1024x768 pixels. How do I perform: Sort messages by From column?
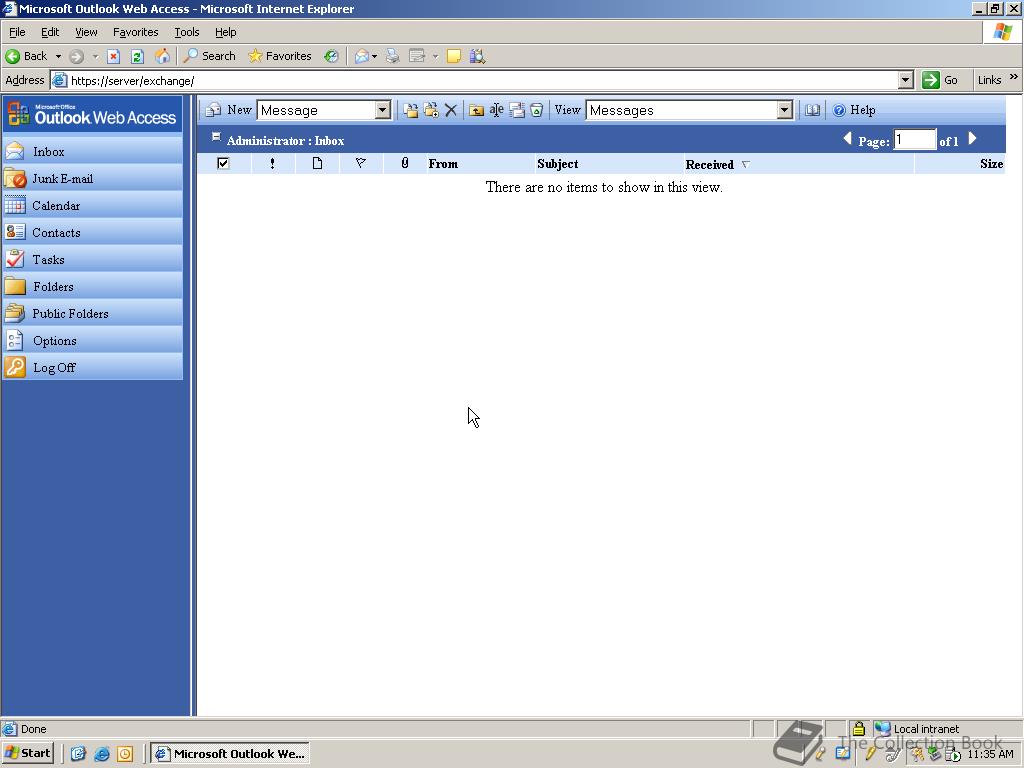[x=443, y=164]
